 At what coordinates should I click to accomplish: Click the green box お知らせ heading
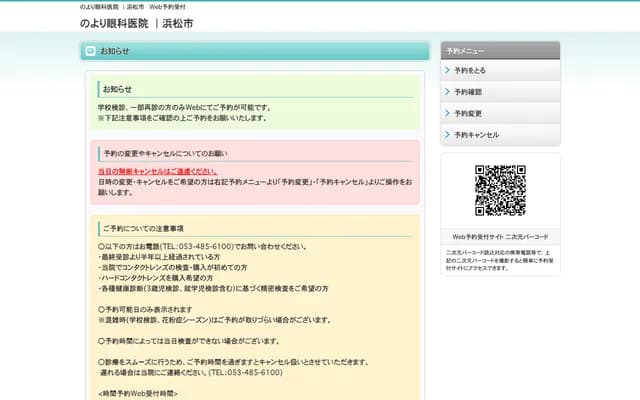click(117, 89)
